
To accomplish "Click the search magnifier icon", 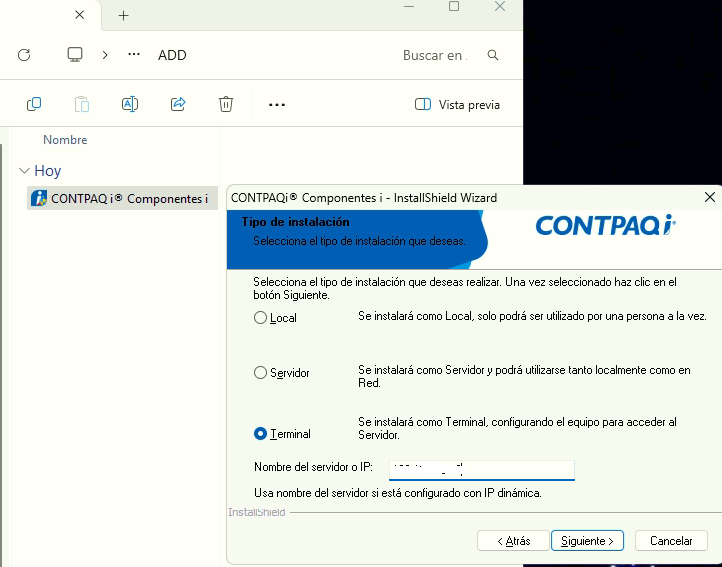I will pyautogui.click(x=492, y=55).
